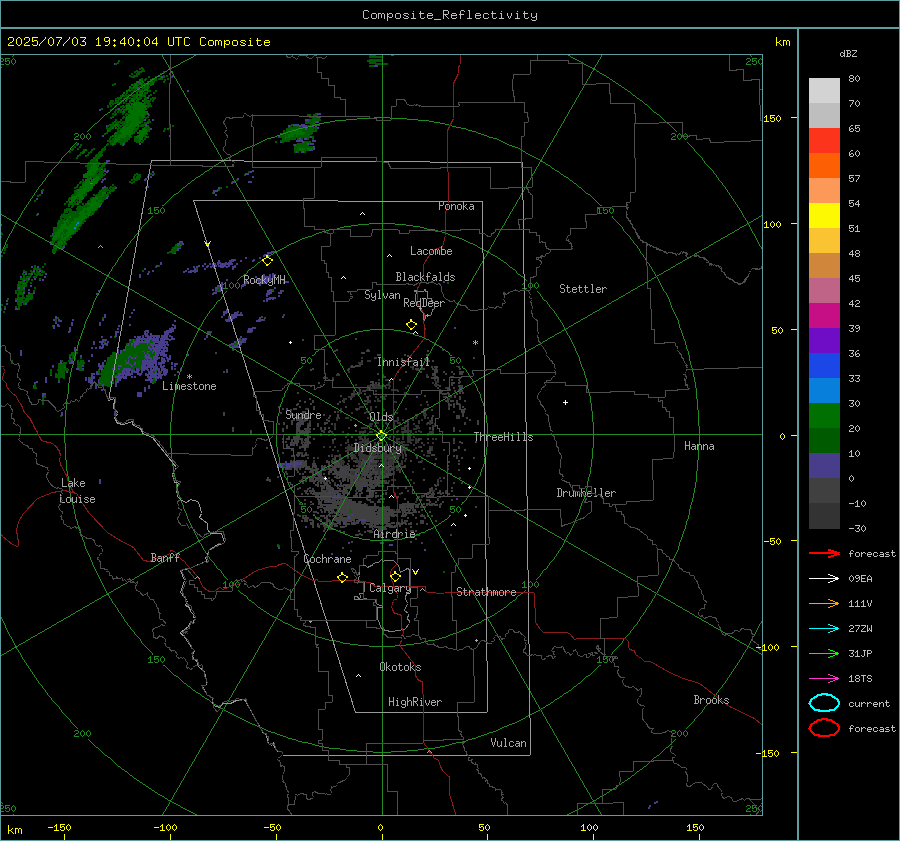The image size is (900, 841).
Task: Click the red forecast ellipse icon
Action: tap(824, 728)
